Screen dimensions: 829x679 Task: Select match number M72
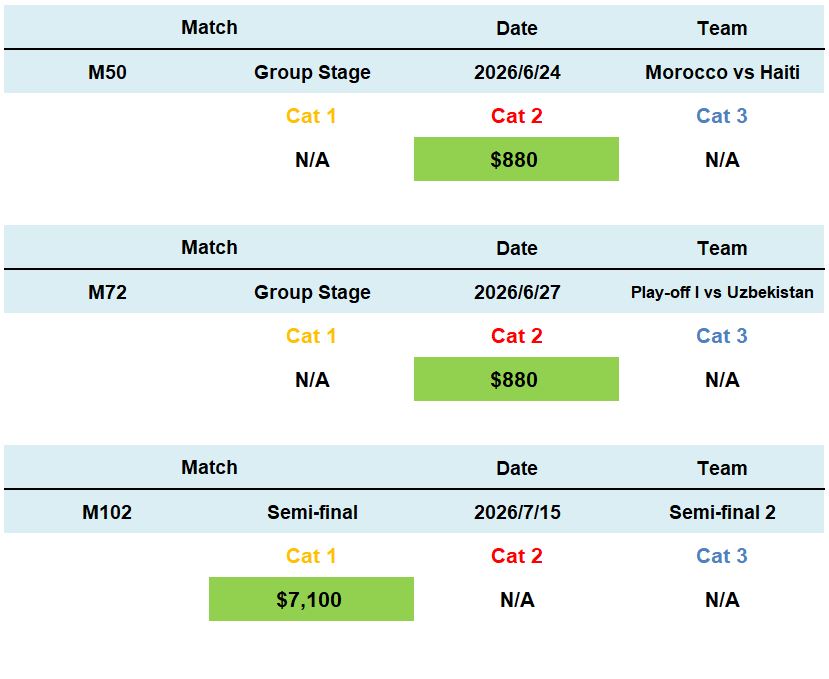coord(107,292)
